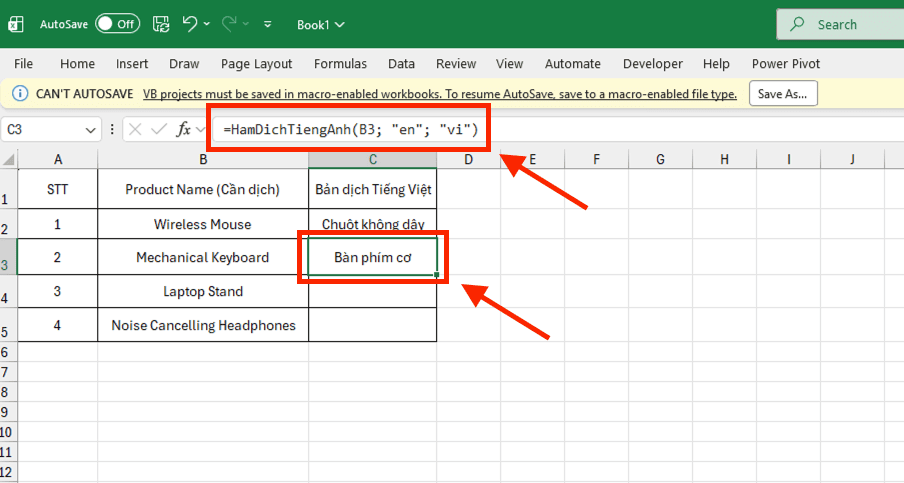
Task: Click the Search box in title bar
Action: pos(840,24)
